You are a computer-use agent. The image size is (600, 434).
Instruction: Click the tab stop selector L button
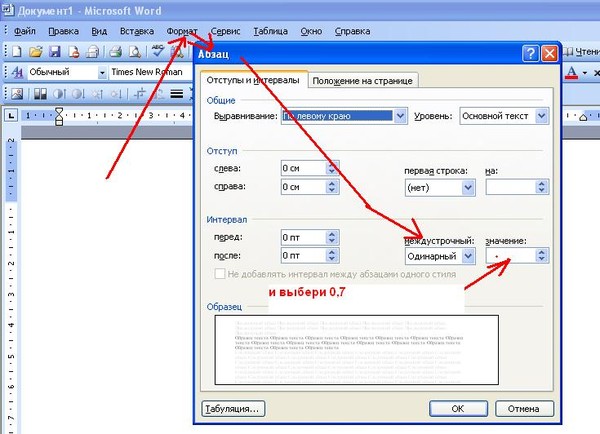pyautogui.click(x=11, y=115)
